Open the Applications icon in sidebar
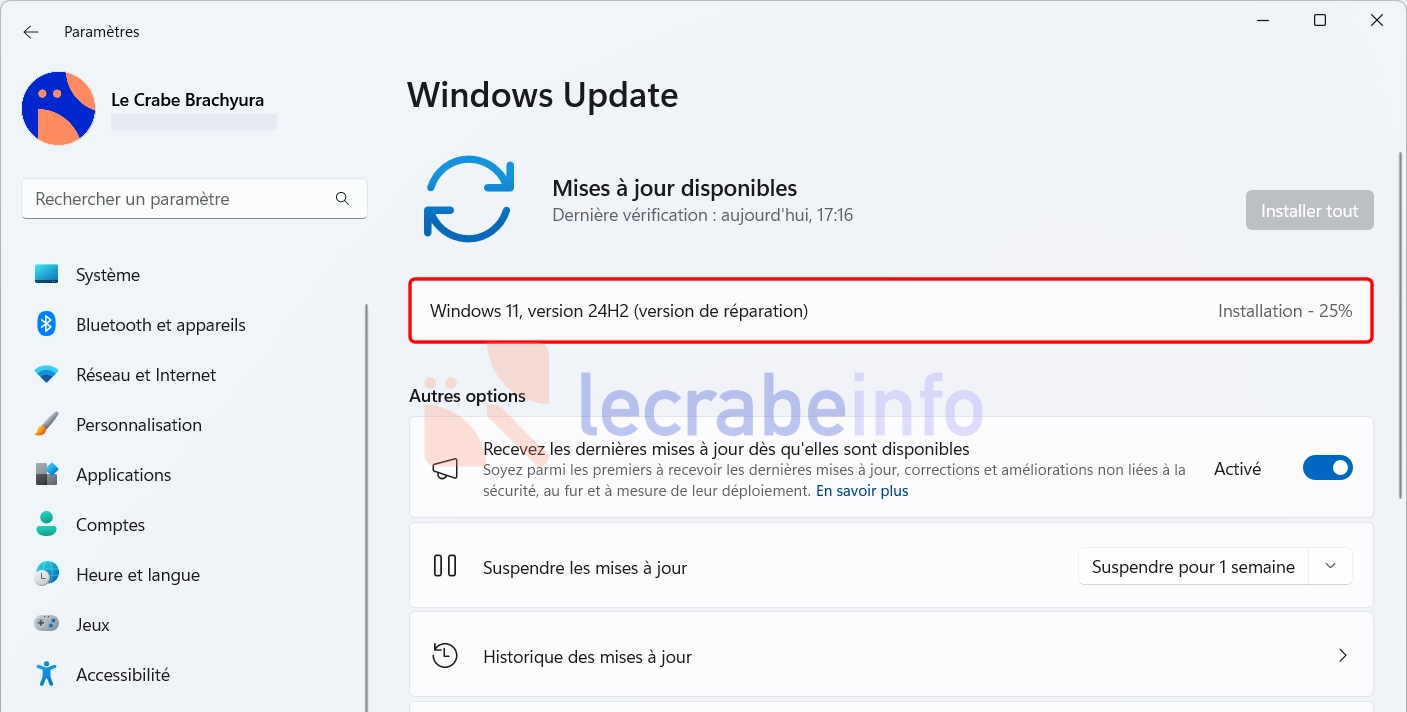The image size is (1407, 712). coord(46,474)
